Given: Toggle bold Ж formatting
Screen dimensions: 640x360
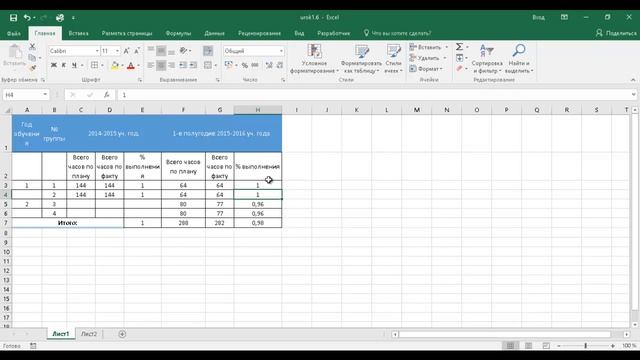Looking at the screenshot, I should coord(53,65).
